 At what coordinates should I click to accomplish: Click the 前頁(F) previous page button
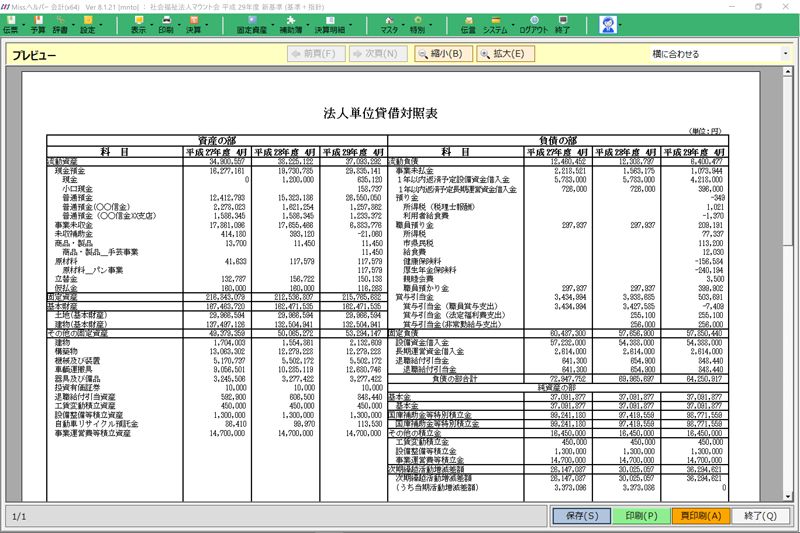pos(316,54)
